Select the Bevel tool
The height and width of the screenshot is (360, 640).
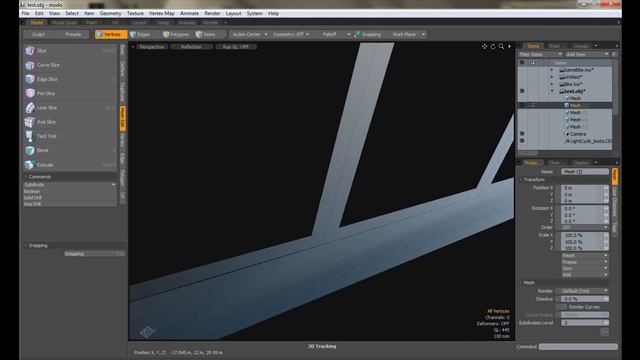click(x=69, y=150)
